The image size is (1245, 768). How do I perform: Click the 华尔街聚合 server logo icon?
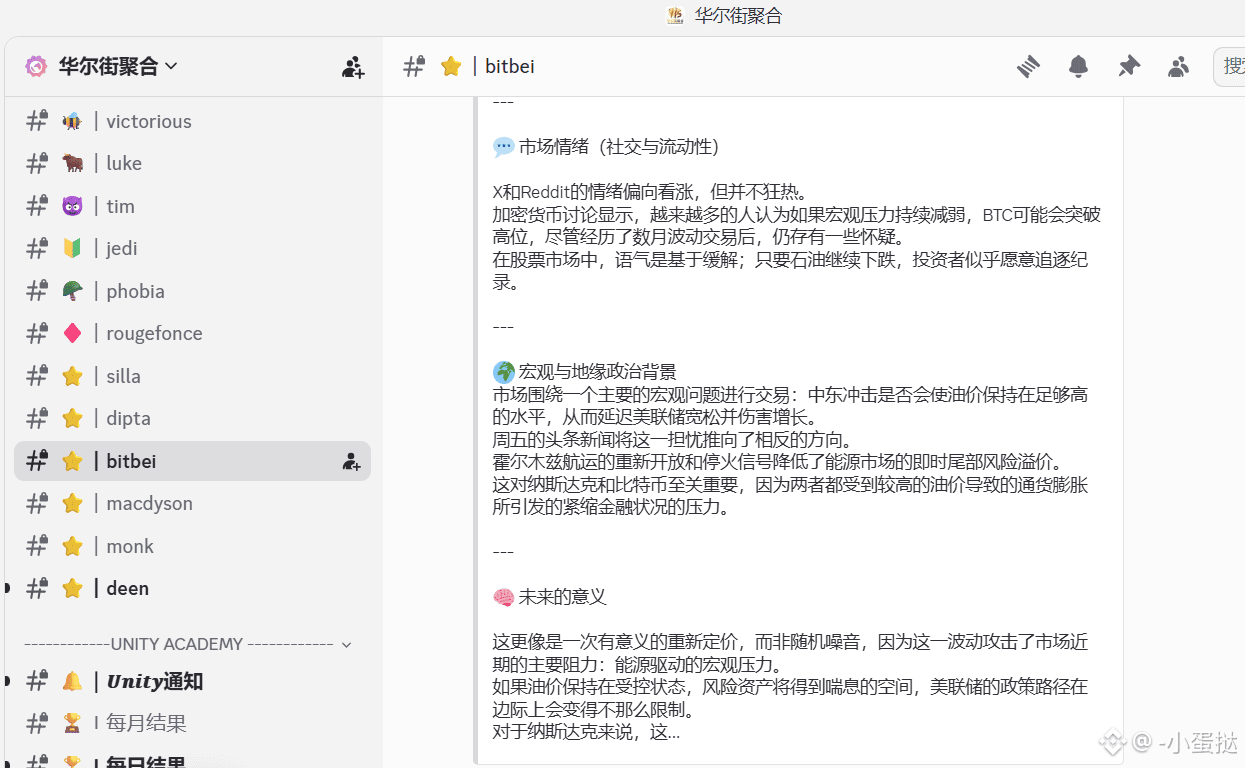(36, 66)
